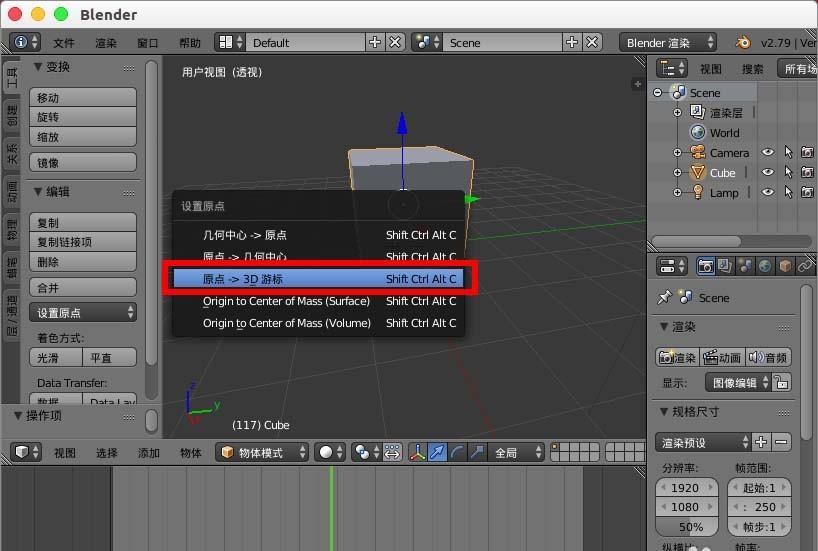818x551 pixels.
Task: Click the 音频 audio button
Action: tap(768, 358)
